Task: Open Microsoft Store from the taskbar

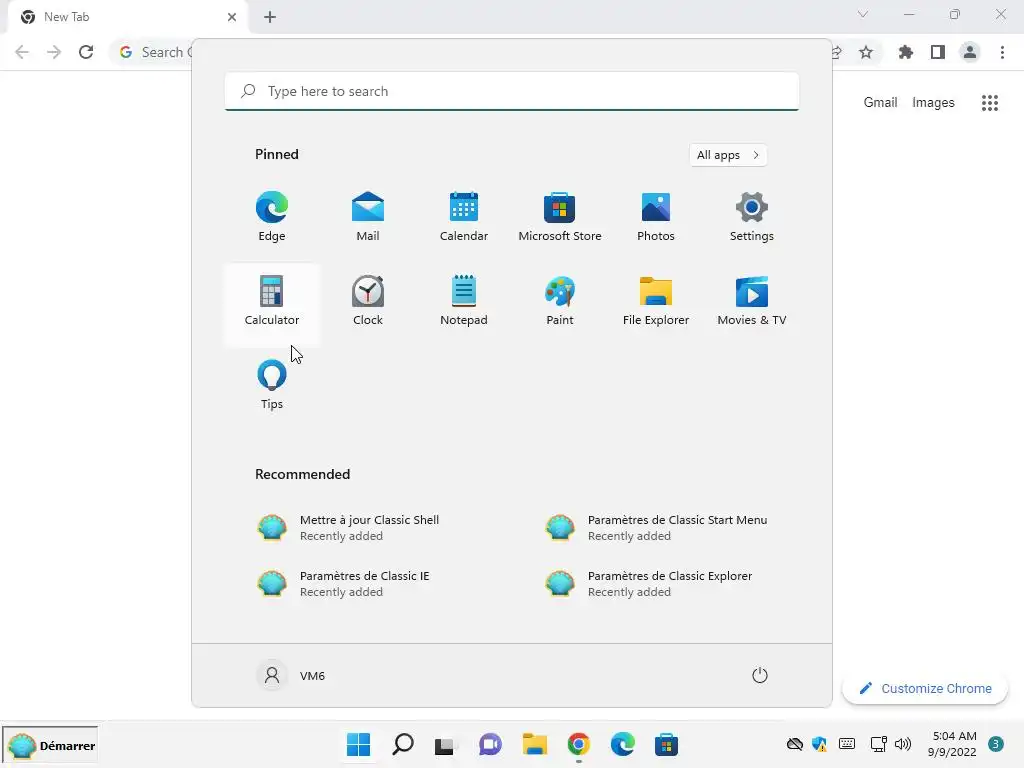Action: [666, 744]
